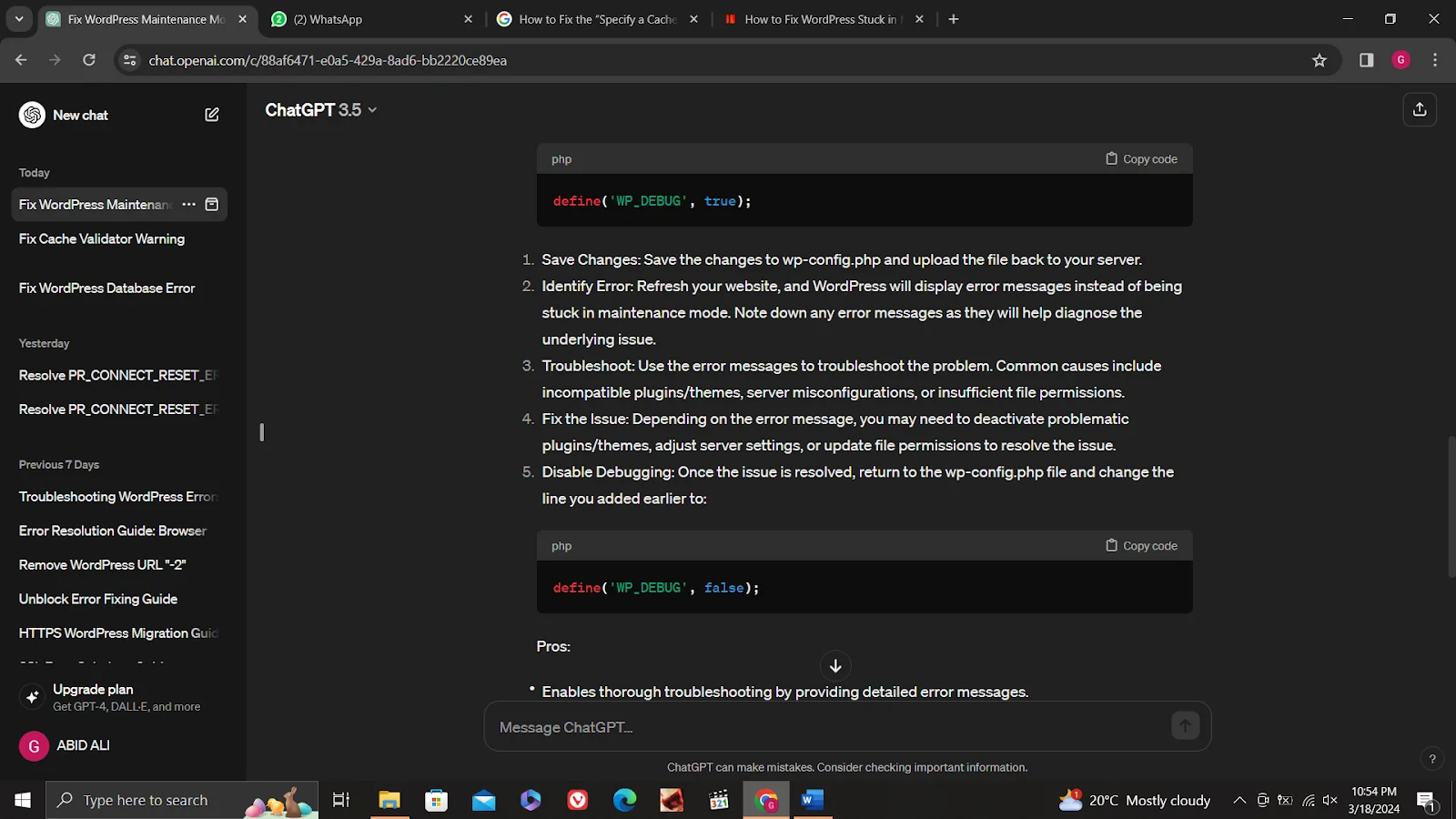Click the Message ChatGPT input field
The height and width of the screenshot is (819, 1456).
pyautogui.click(x=828, y=727)
